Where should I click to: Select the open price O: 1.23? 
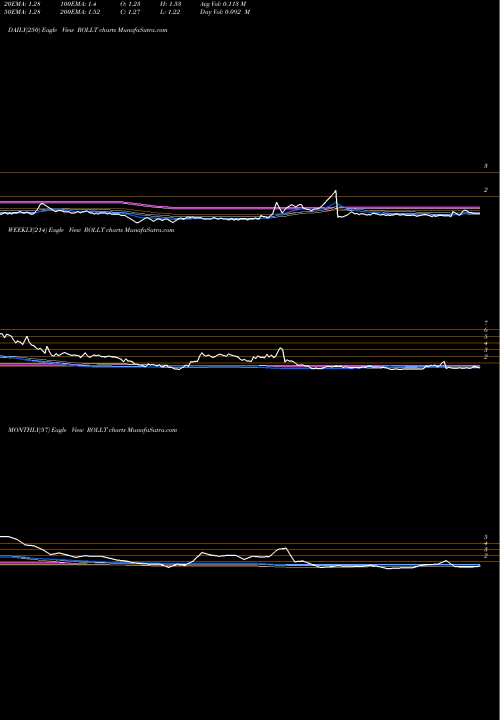click(130, 4)
